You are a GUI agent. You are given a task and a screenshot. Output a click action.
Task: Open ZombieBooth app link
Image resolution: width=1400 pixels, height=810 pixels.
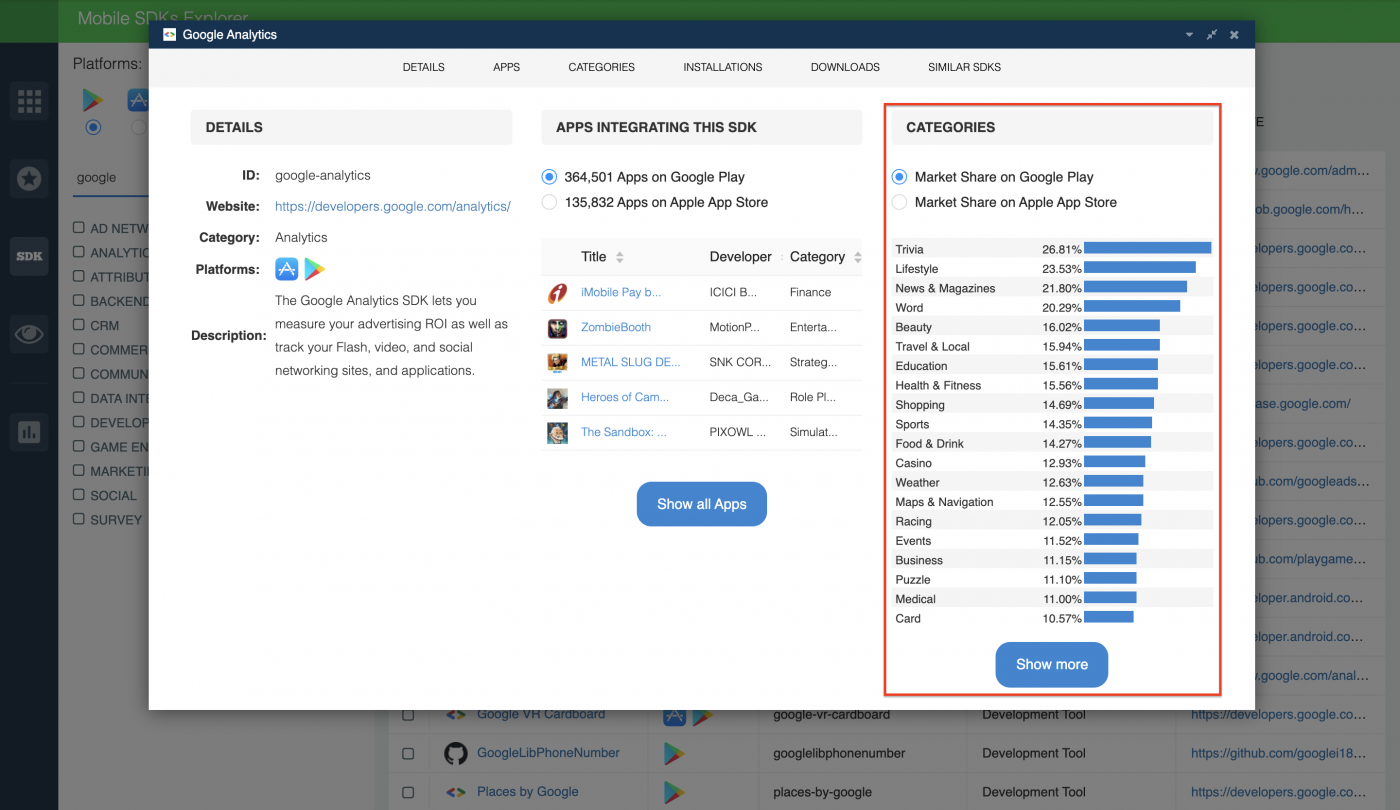point(616,327)
